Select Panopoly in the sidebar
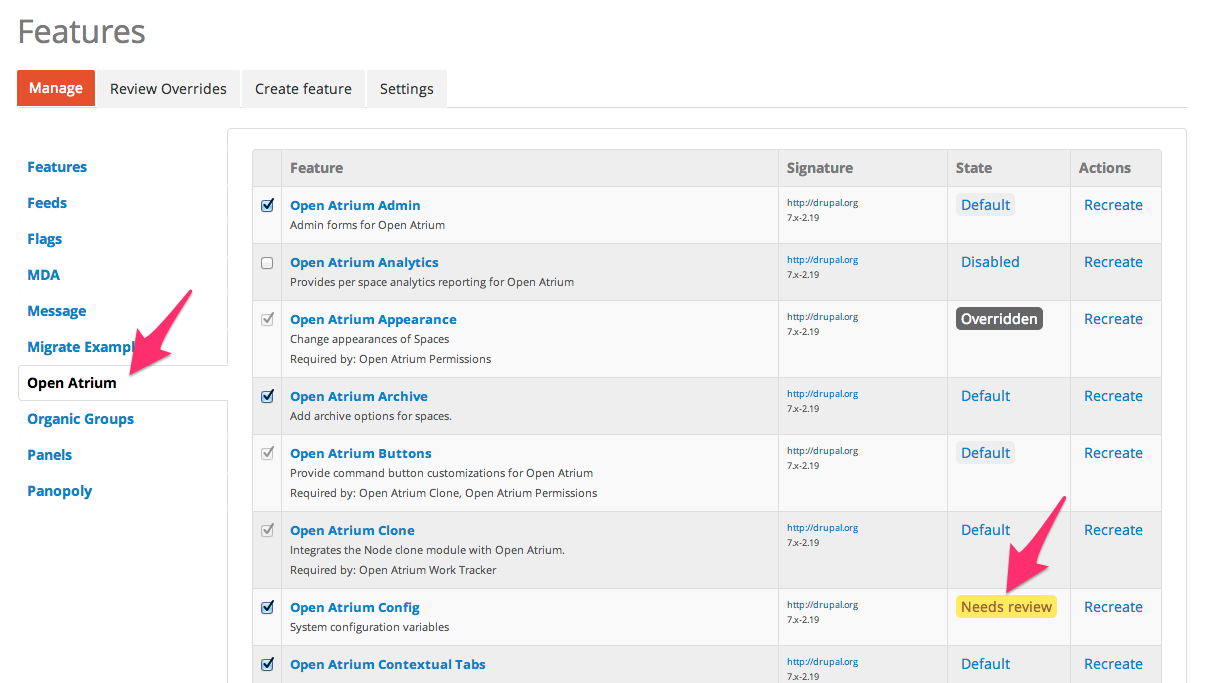Screen dimensions: 1224x683 tap(59, 491)
